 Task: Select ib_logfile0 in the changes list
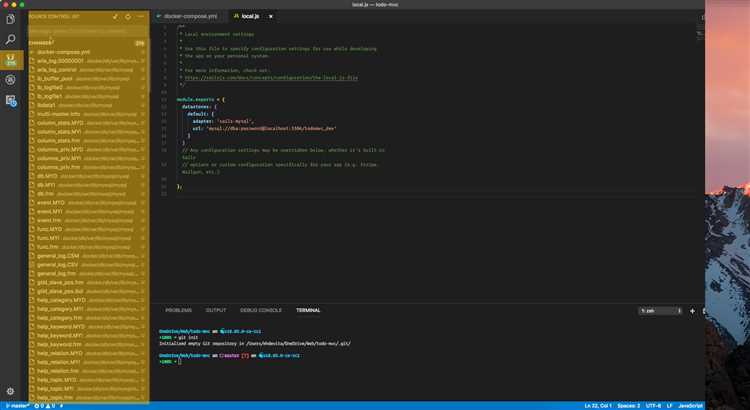pos(88,88)
